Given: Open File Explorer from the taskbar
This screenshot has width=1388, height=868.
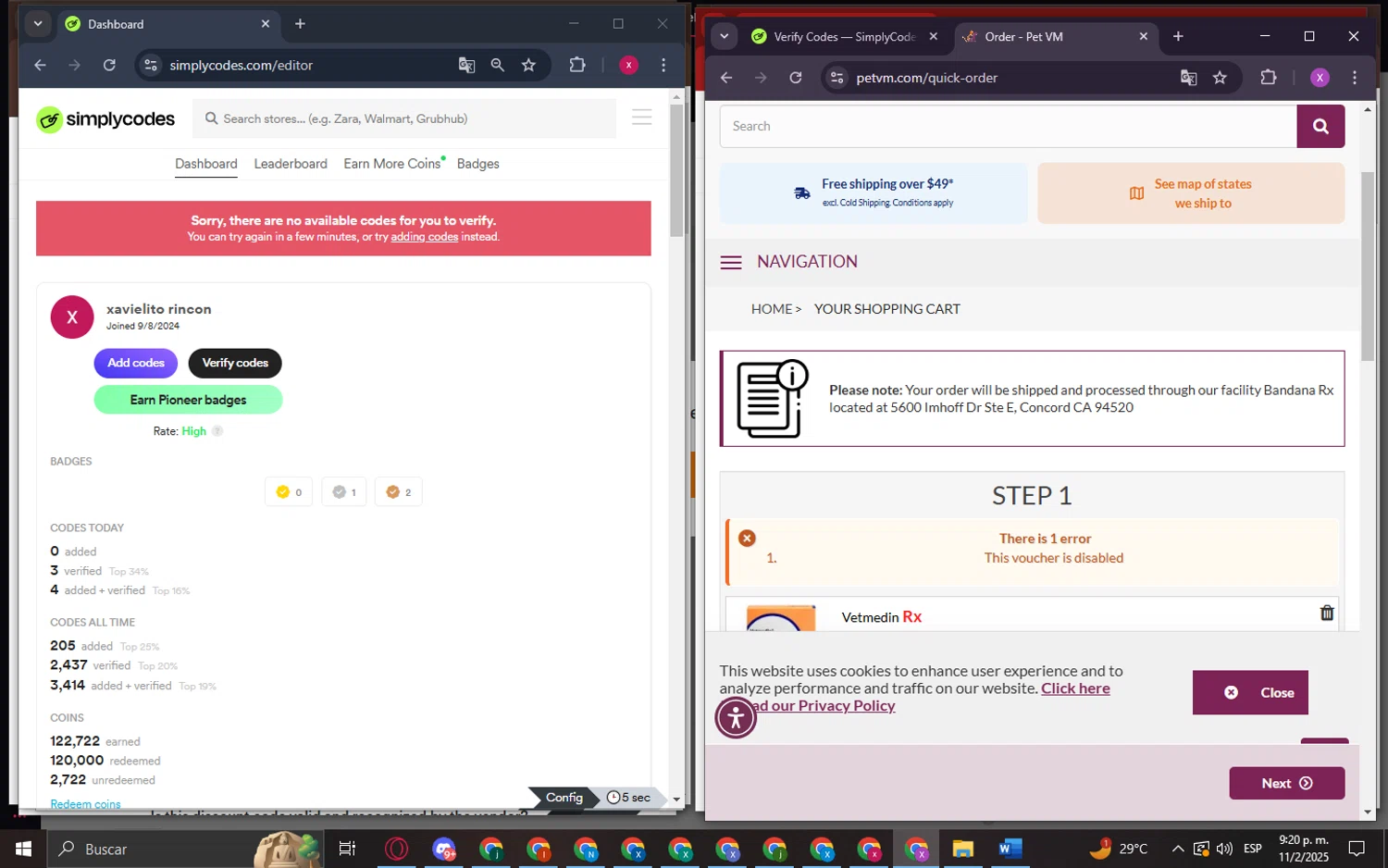Looking at the screenshot, I should coord(962,849).
